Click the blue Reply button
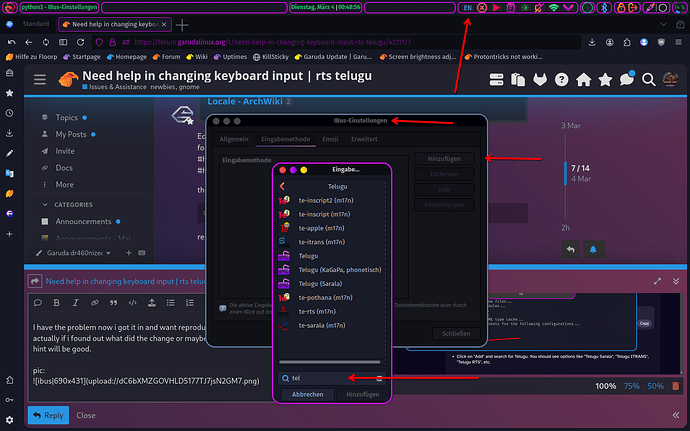The image size is (690, 431). [48, 415]
